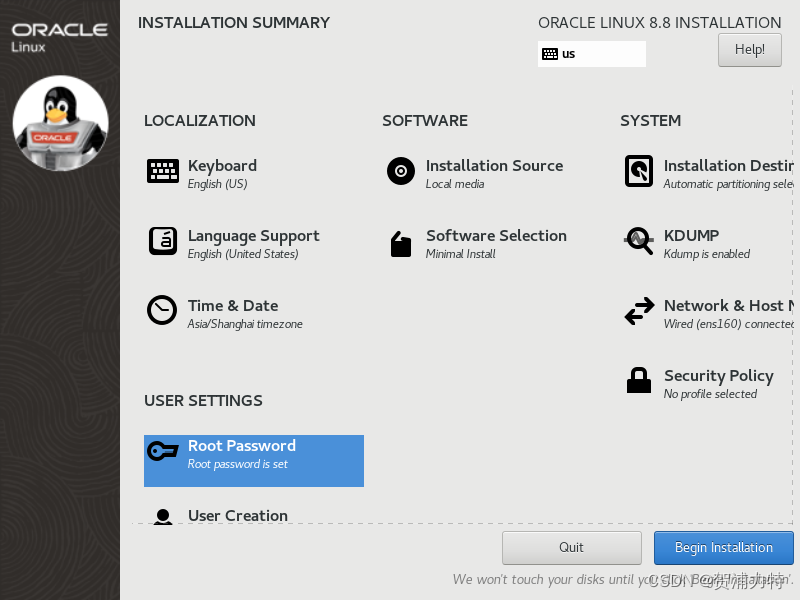Click 'Asia/Shanghai timezone' text
The height and width of the screenshot is (600, 800).
point(245,324)
